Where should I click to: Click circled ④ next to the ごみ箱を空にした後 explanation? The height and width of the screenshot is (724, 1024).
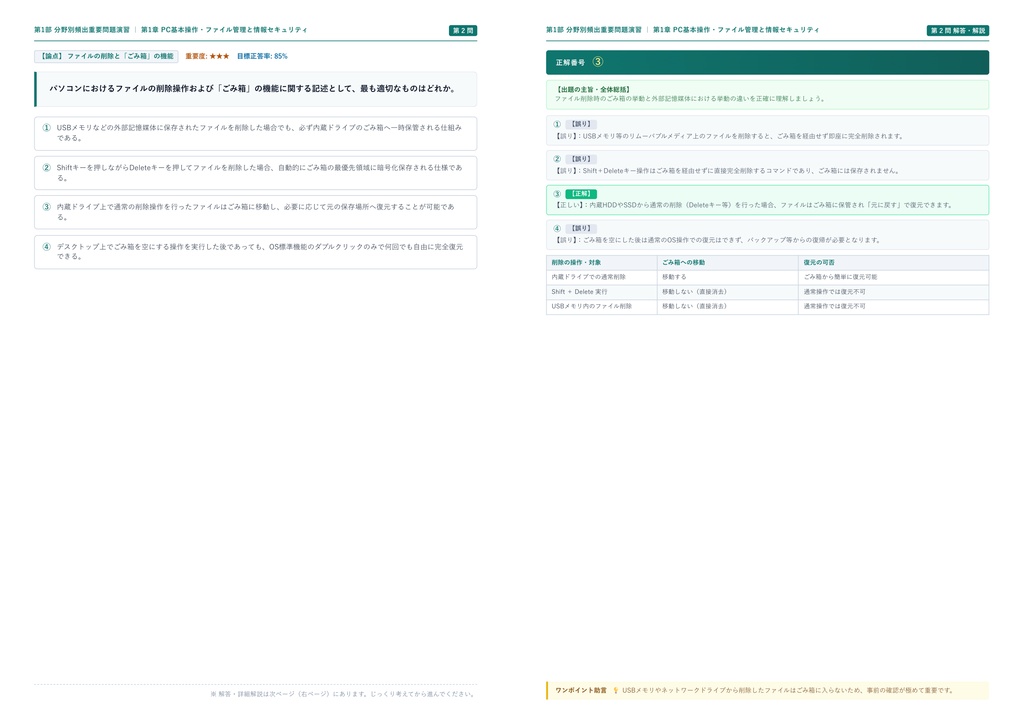tap(557, 228)
